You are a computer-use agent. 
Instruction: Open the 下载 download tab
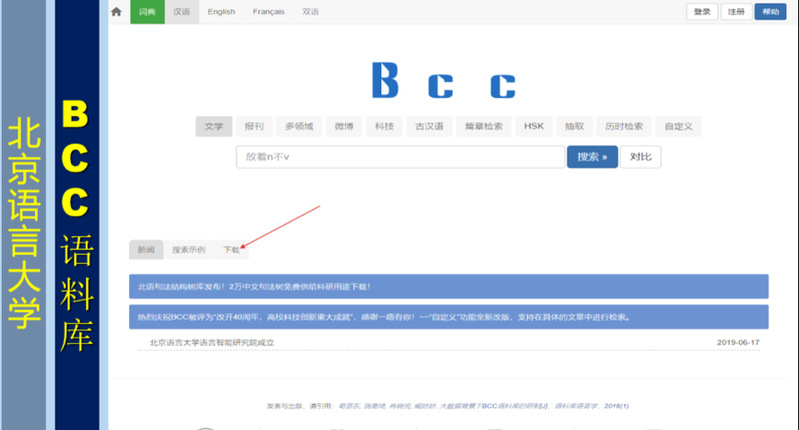pyautogui.click(x=231, y=250)
